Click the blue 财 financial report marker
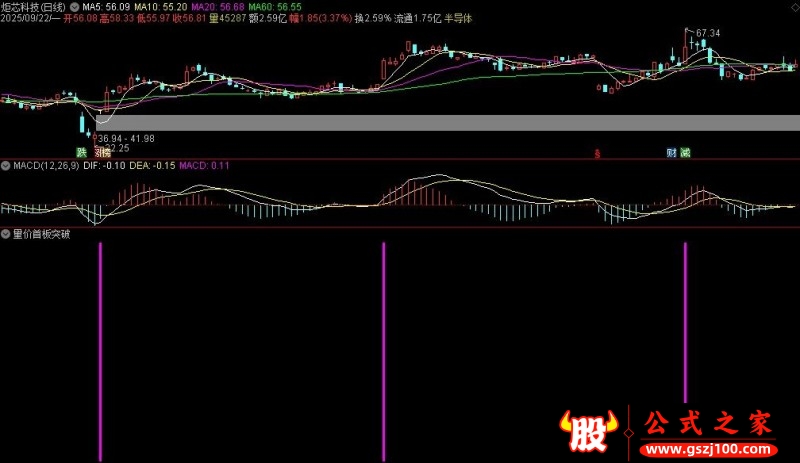800x463 pixels. [x=671, y=153]
